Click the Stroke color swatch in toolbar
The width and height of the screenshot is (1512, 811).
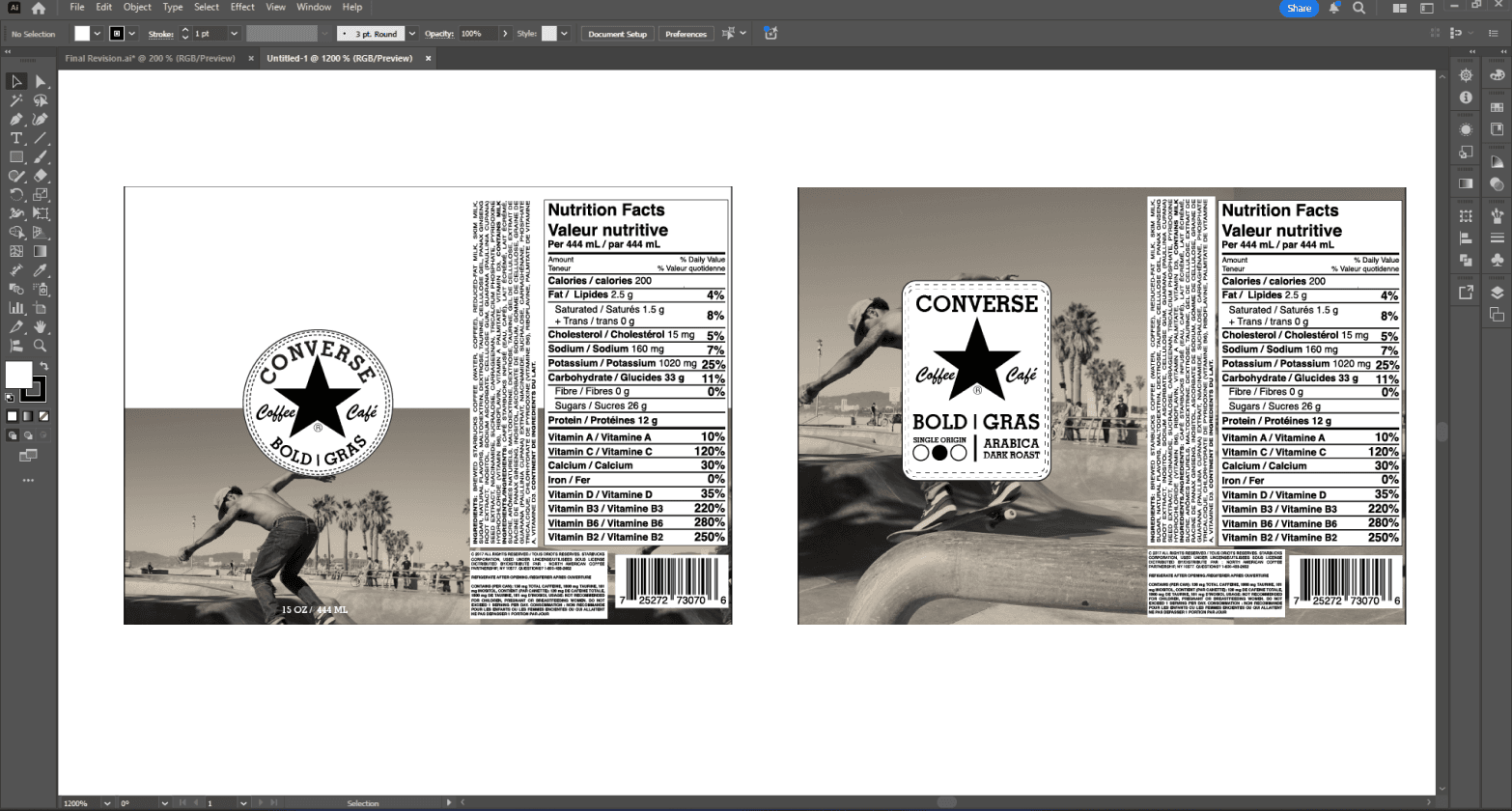coord(34,389)
